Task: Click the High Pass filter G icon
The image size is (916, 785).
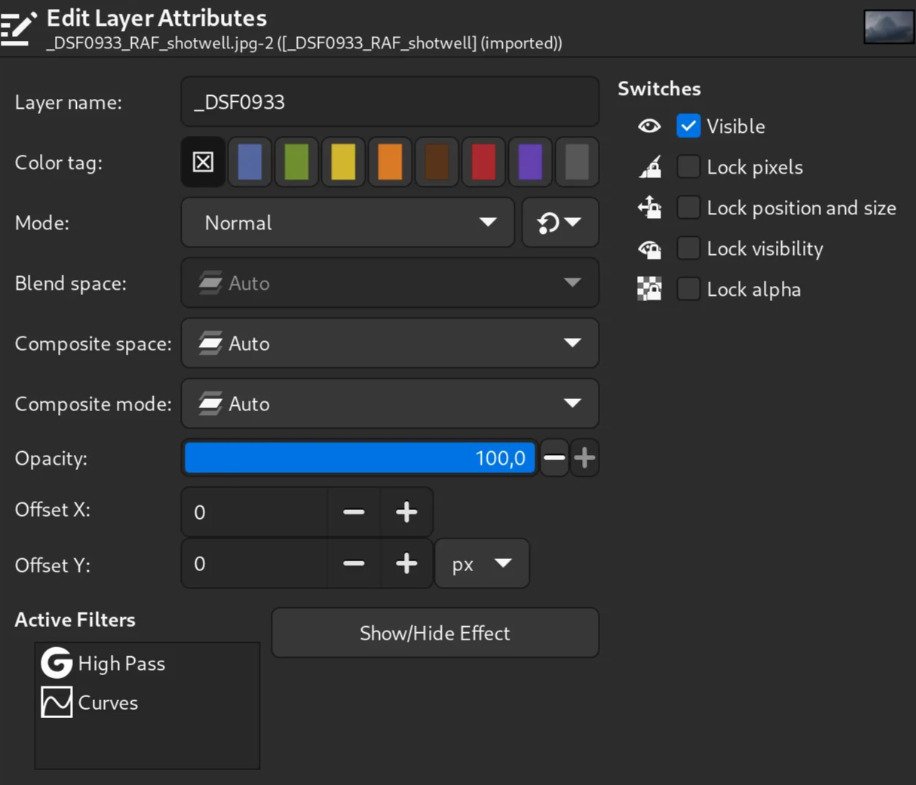Action: tap(56, 663)
